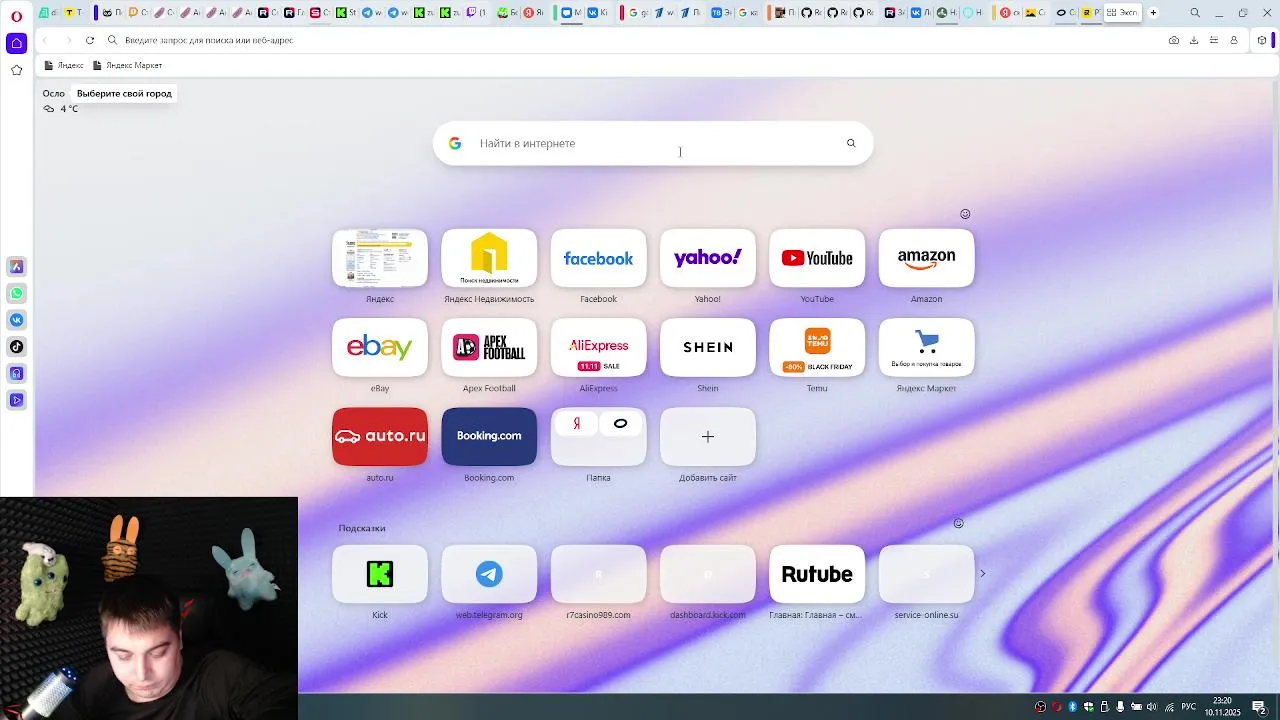This screenshot has width=1280, height=720.
Task: Click the Bluetooth tray icon
Action: pyautogui.click(x=1073, y=707)
